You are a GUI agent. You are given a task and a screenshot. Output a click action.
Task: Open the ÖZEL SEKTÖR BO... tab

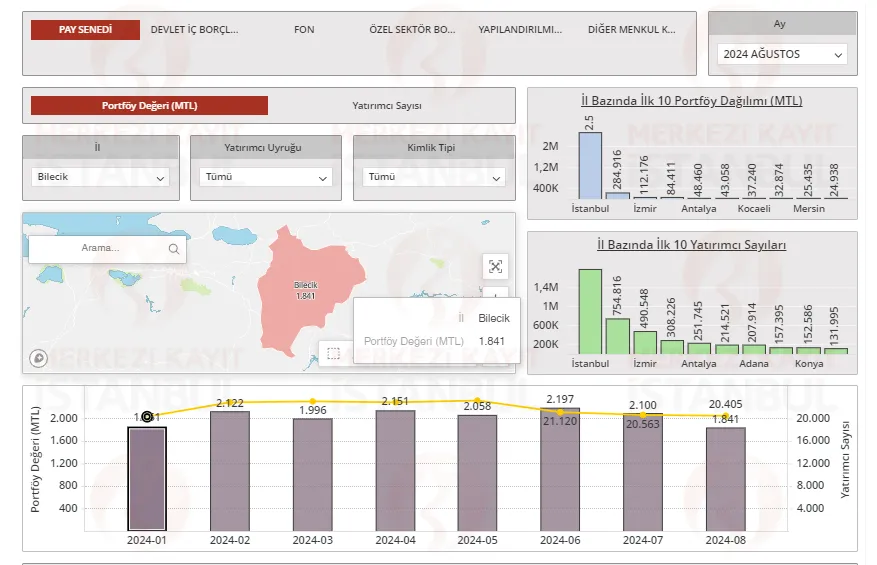tap(412, 30)
